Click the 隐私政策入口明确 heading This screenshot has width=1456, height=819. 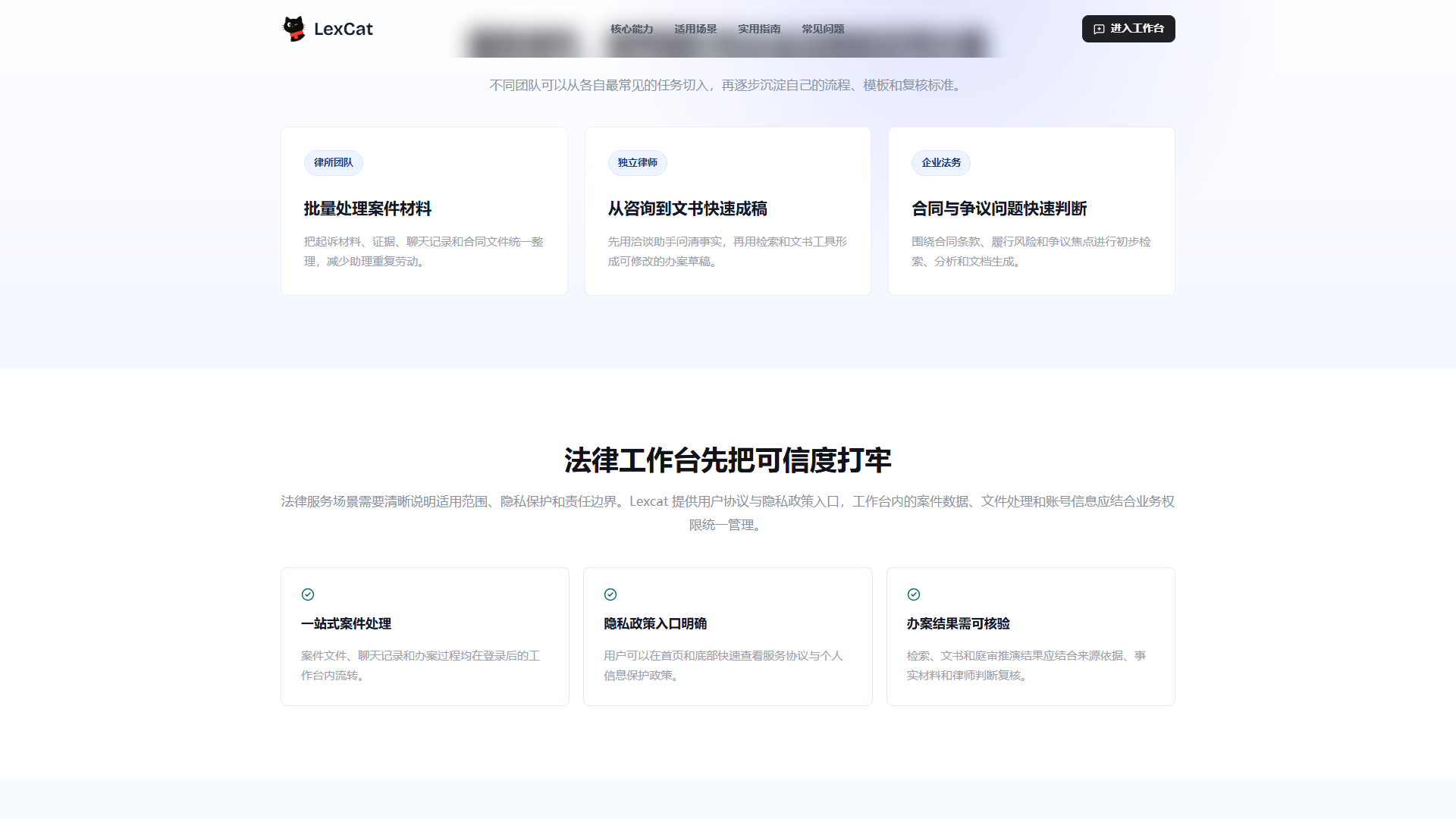tap(655, 623)
